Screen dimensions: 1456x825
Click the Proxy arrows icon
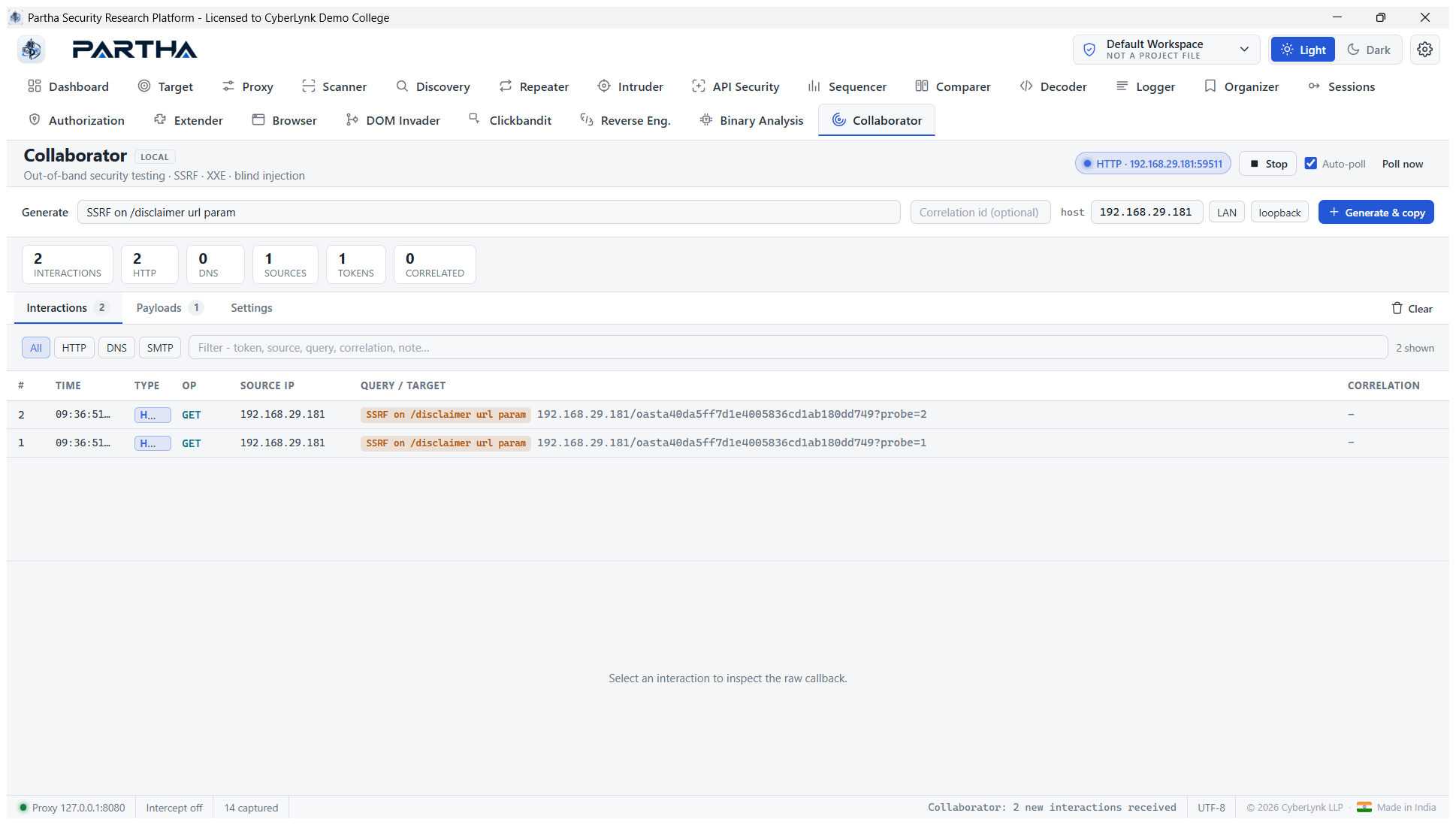228,86
